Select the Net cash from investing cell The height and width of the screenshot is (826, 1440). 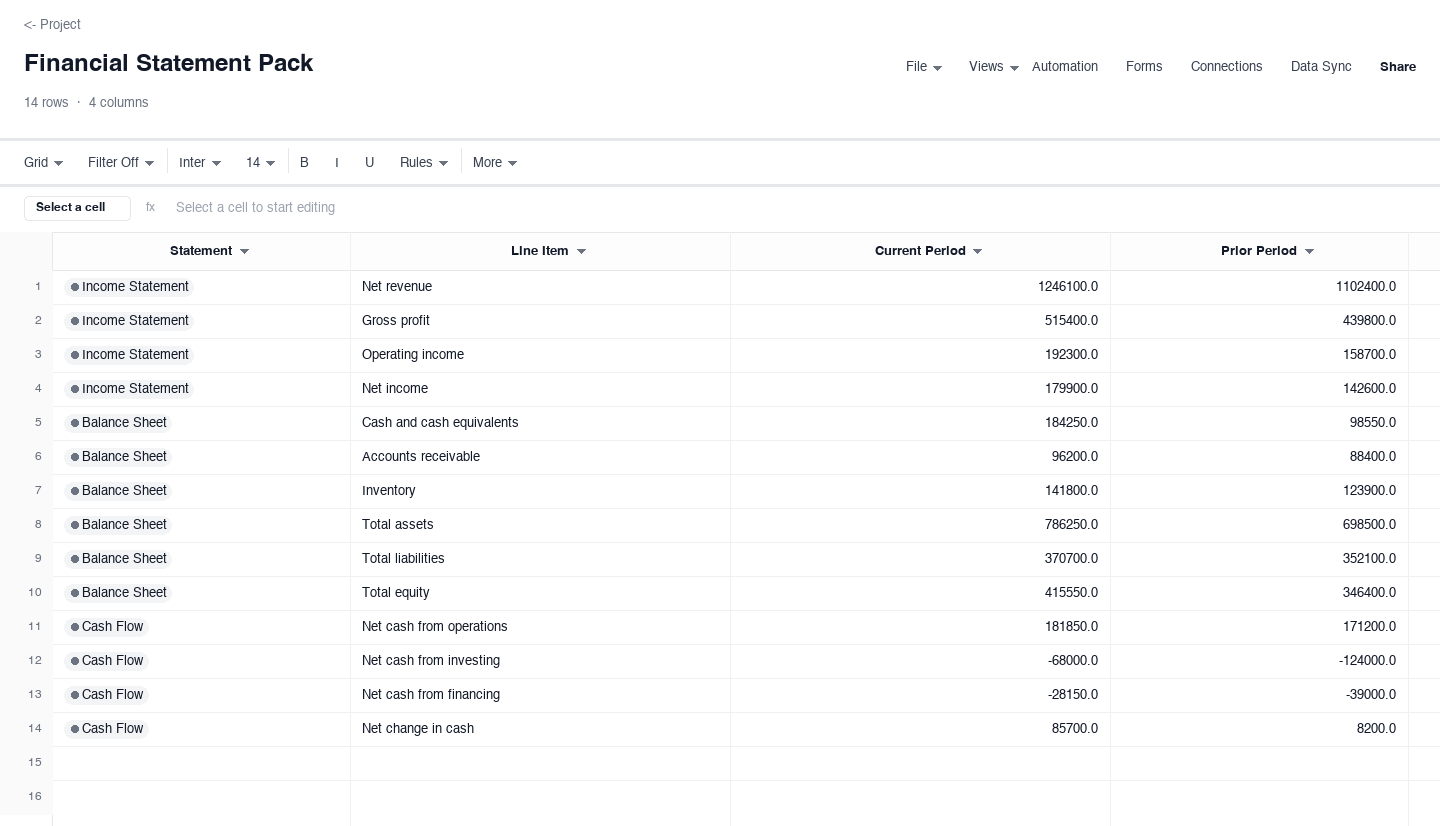[x=540, y=661]
